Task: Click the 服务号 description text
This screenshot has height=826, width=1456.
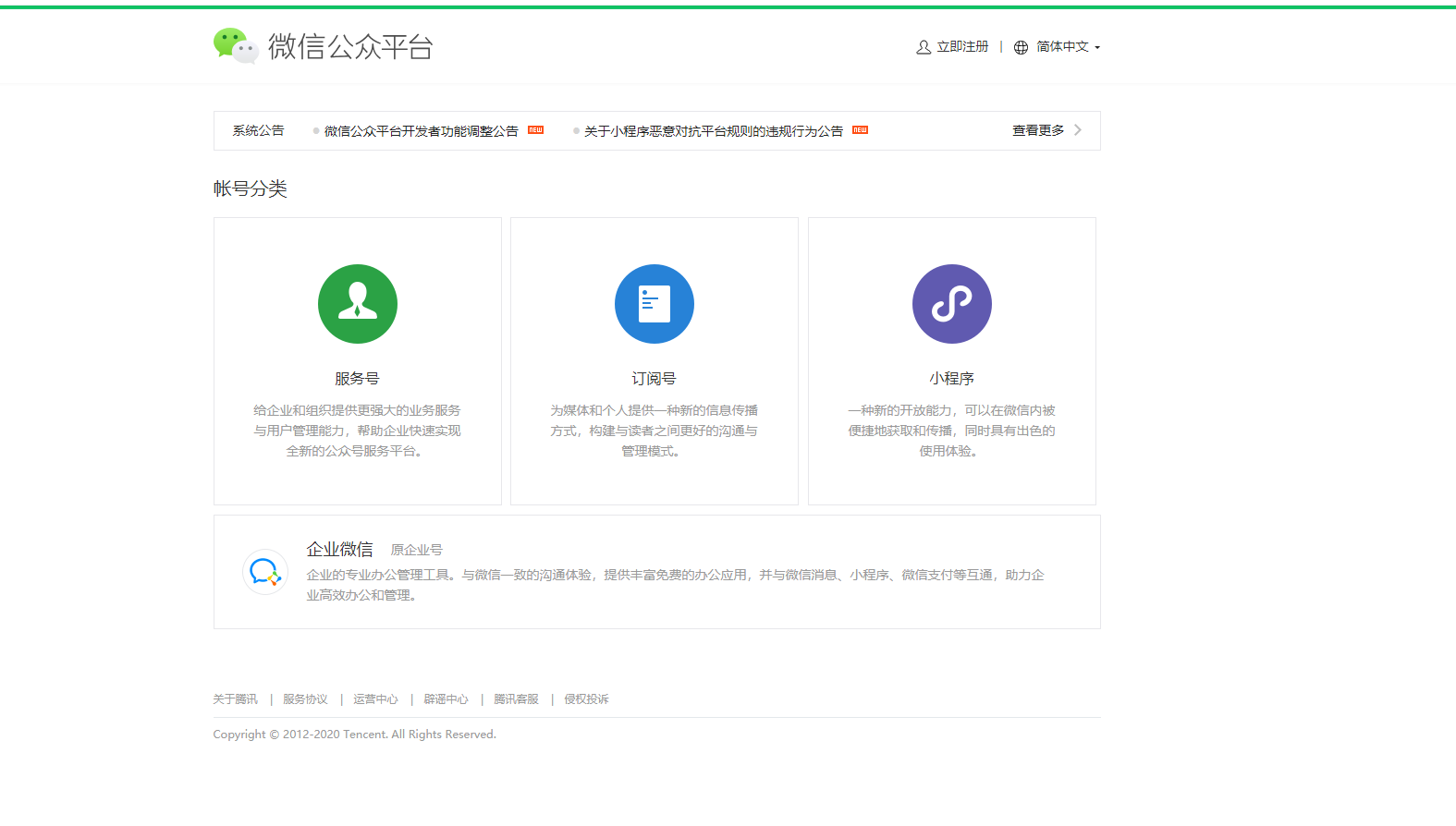Action: pyautogui.click(x=358, y=431)
